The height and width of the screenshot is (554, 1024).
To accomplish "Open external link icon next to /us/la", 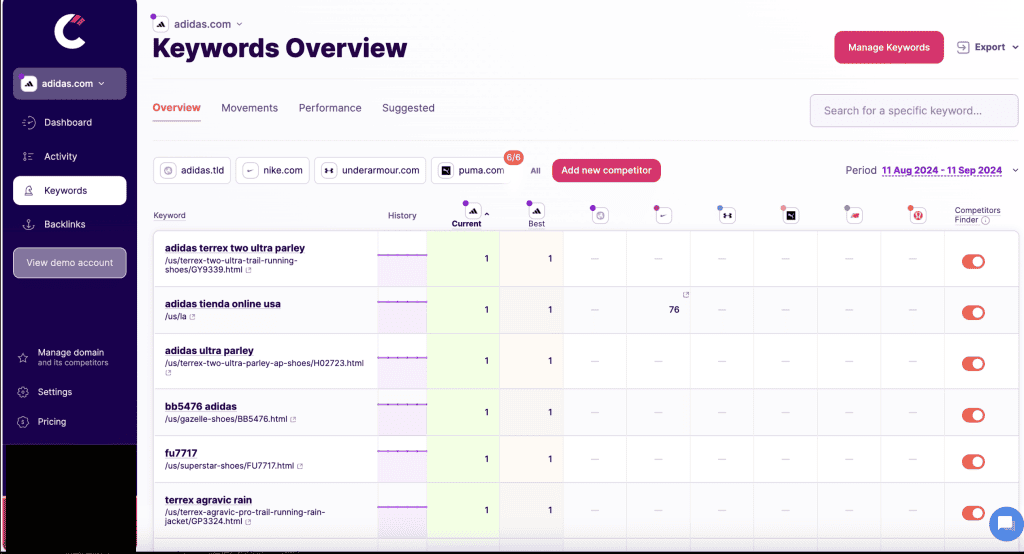I will (192, 317).
